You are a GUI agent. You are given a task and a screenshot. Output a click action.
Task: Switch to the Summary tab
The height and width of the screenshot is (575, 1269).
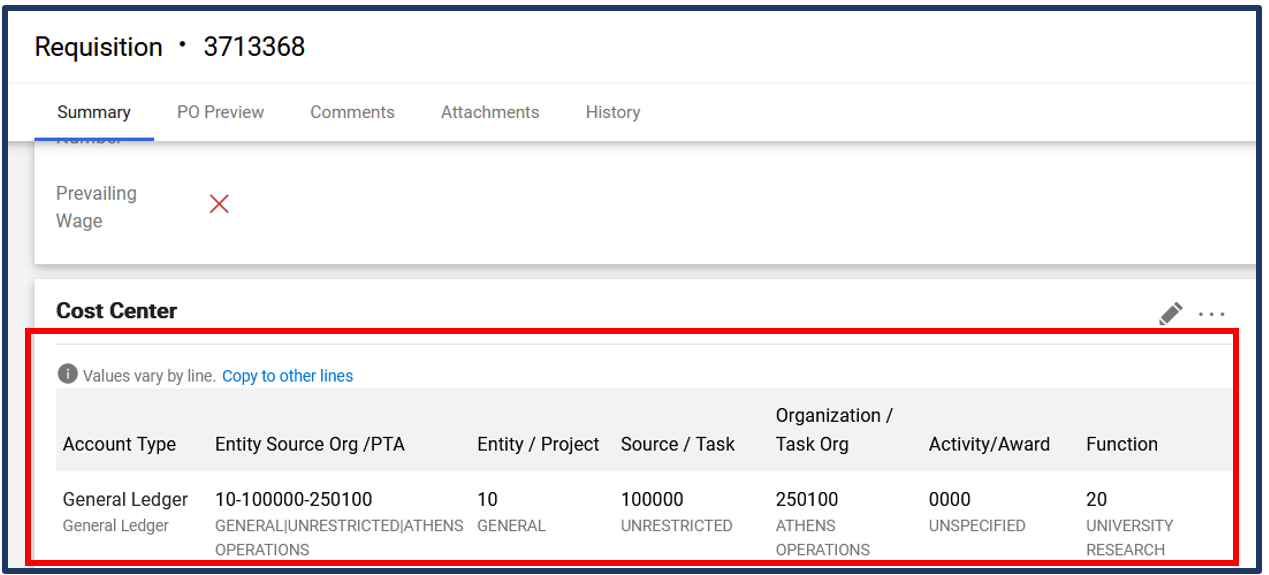[x=94, y=112]
